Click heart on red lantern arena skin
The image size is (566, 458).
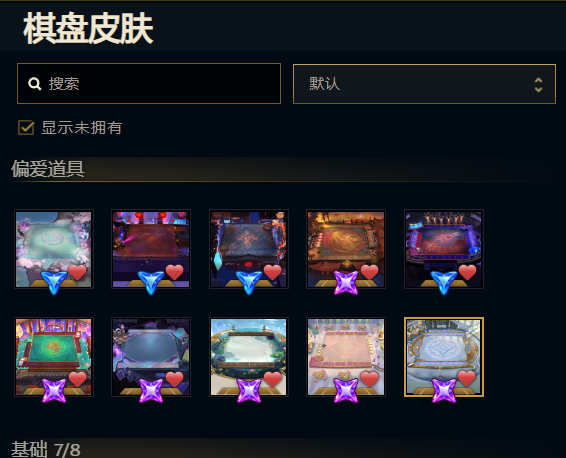pos(174,272)
